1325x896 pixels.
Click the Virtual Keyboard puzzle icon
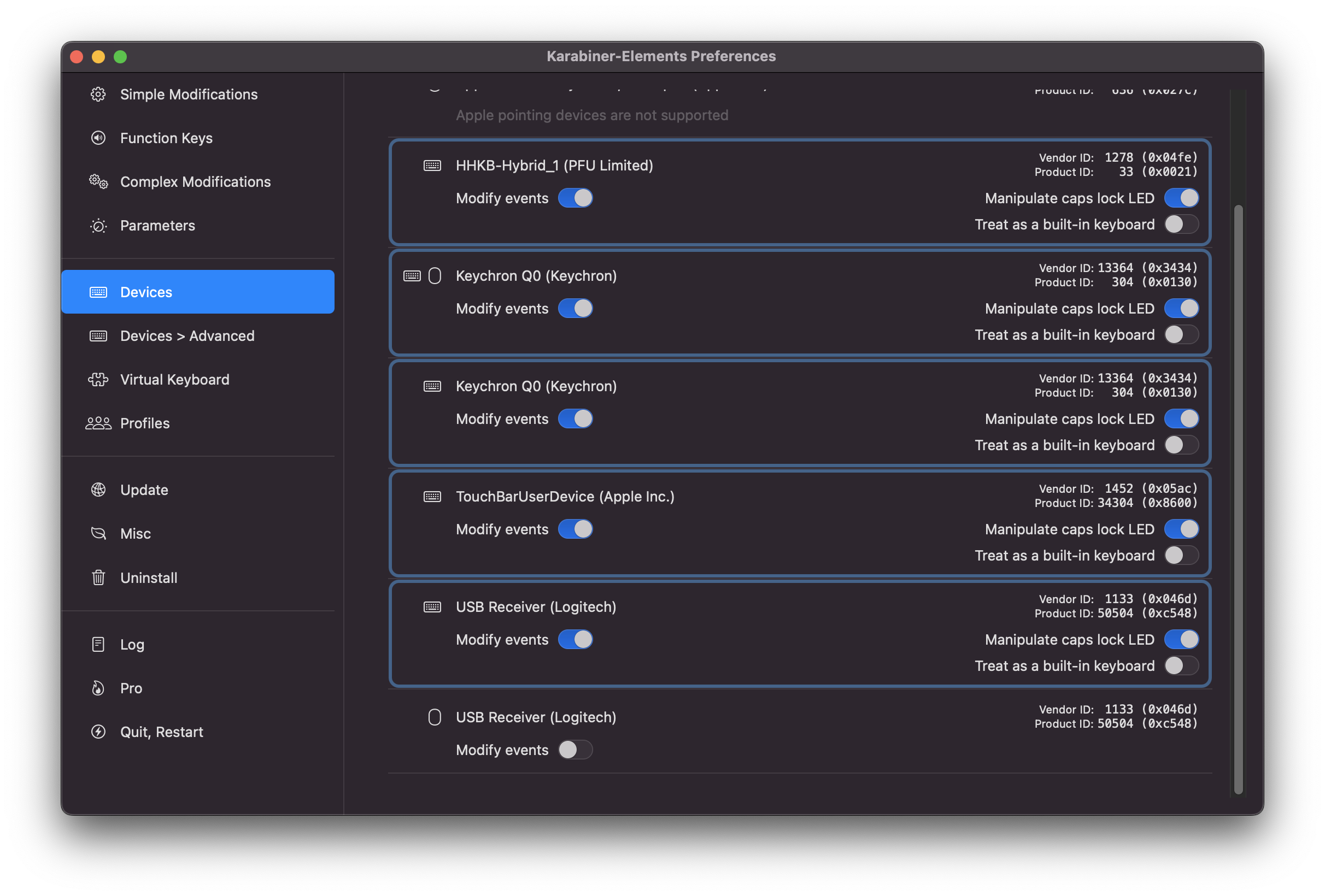click(x=98, y=380)
